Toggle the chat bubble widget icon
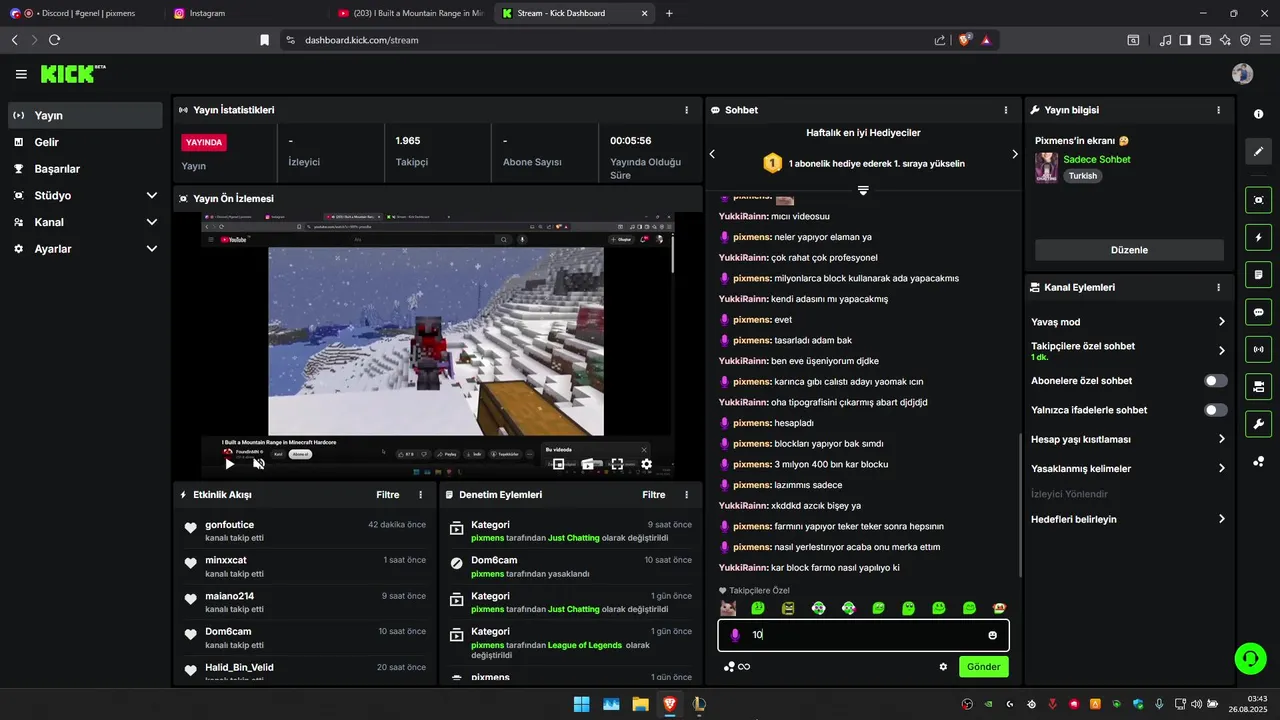 click(x=1258, y=312)
